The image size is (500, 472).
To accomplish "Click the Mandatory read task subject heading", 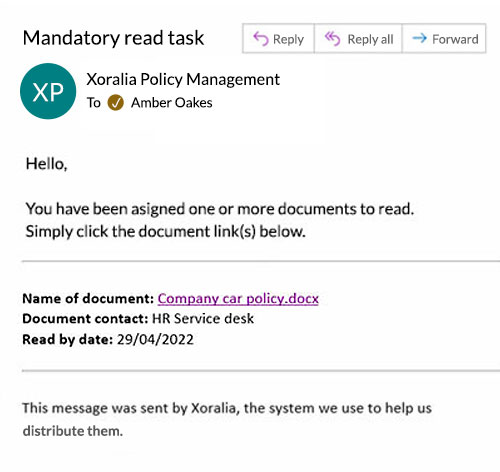I will coord(113,38).
